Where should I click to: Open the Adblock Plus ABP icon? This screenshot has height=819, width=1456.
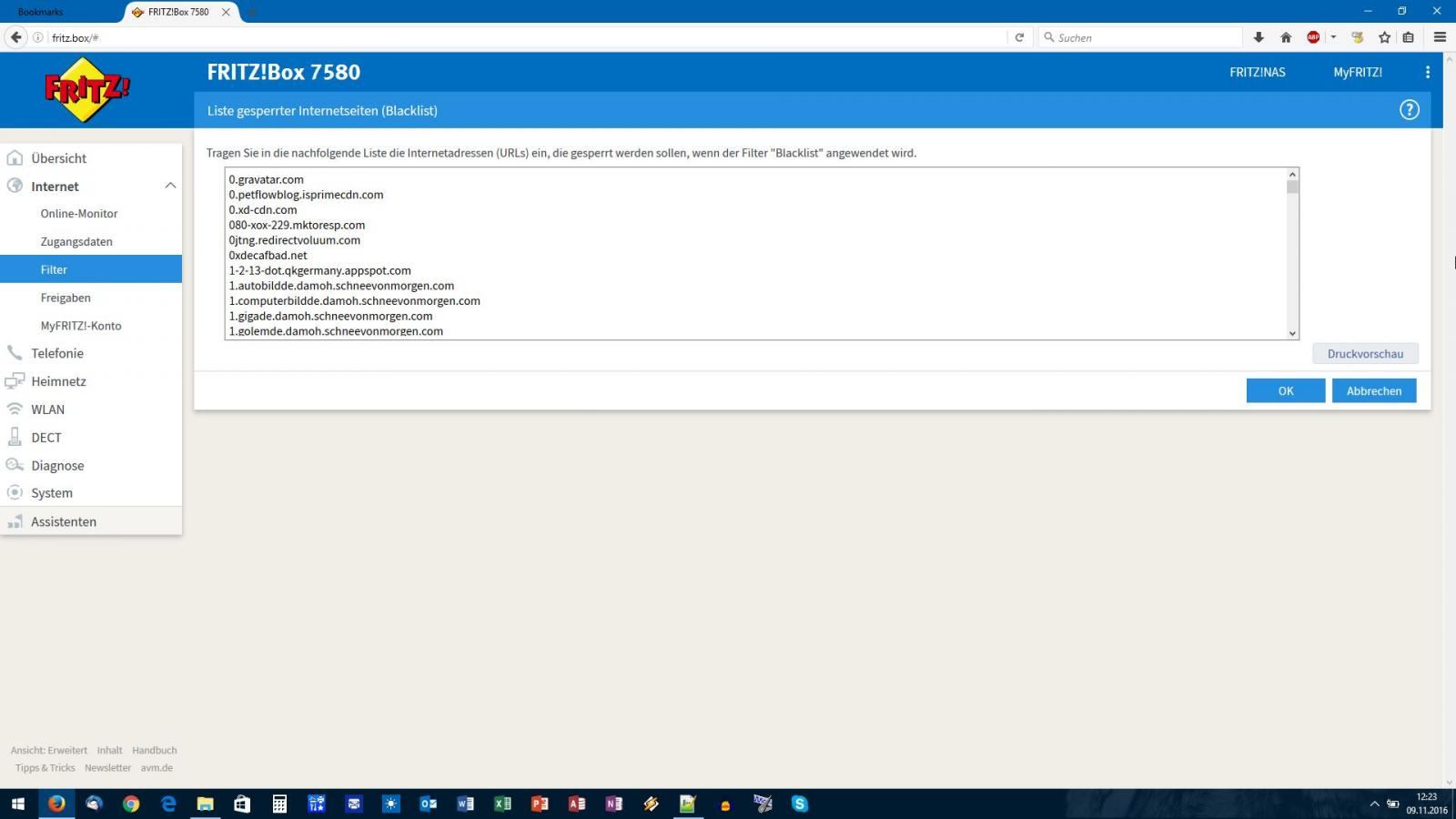pyautogui.click(x=1313, y=37)
